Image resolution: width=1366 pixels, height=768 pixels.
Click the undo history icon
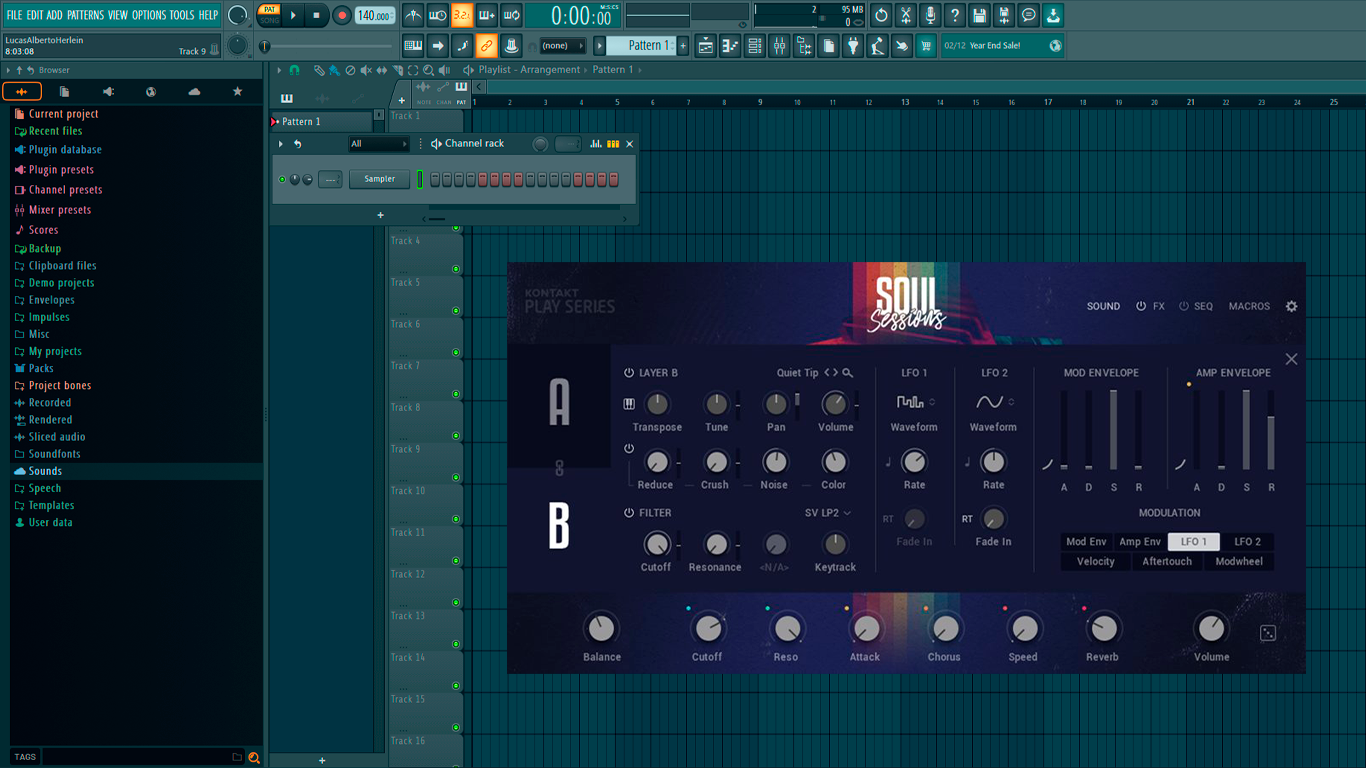coord(881,15)
